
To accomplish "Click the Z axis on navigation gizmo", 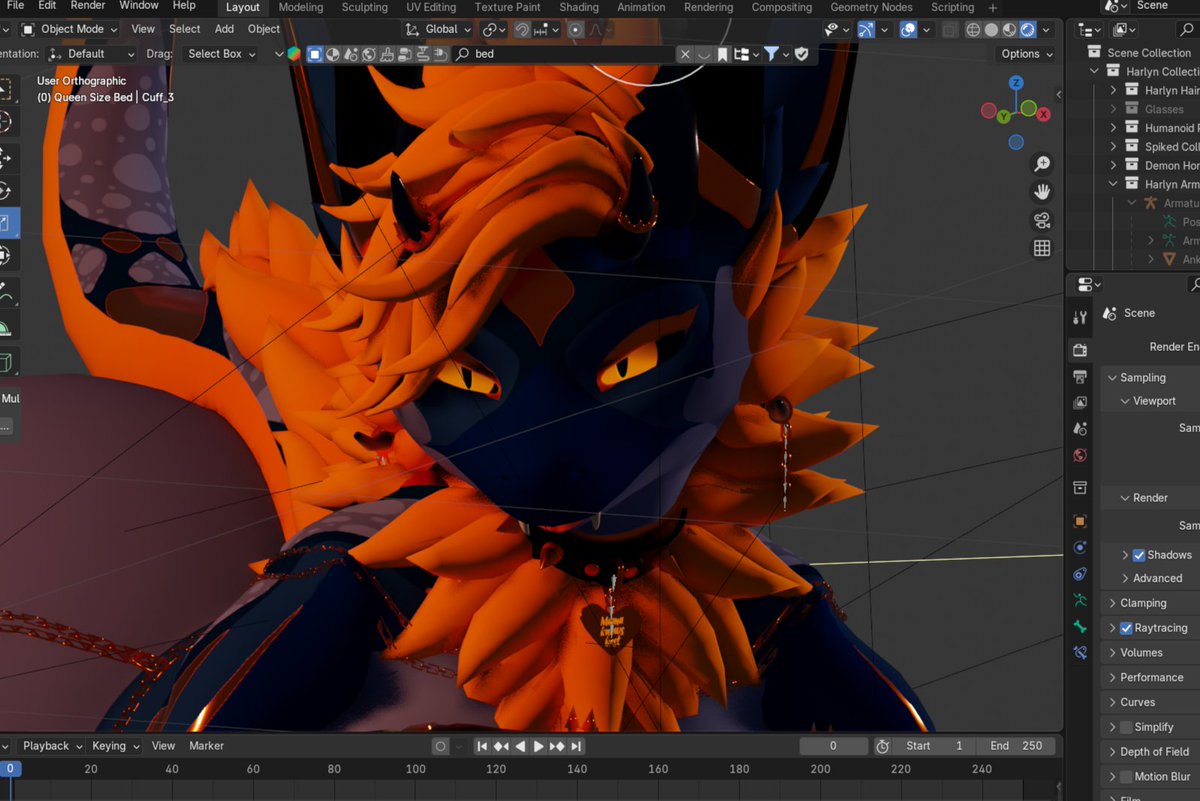I will coord(1016,83).
